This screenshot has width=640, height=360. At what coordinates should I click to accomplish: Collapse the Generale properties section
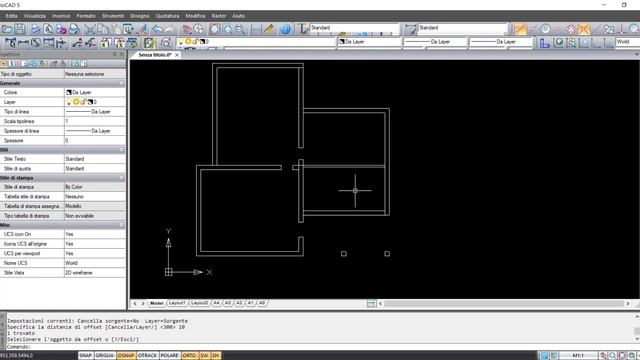pos(122,83)
